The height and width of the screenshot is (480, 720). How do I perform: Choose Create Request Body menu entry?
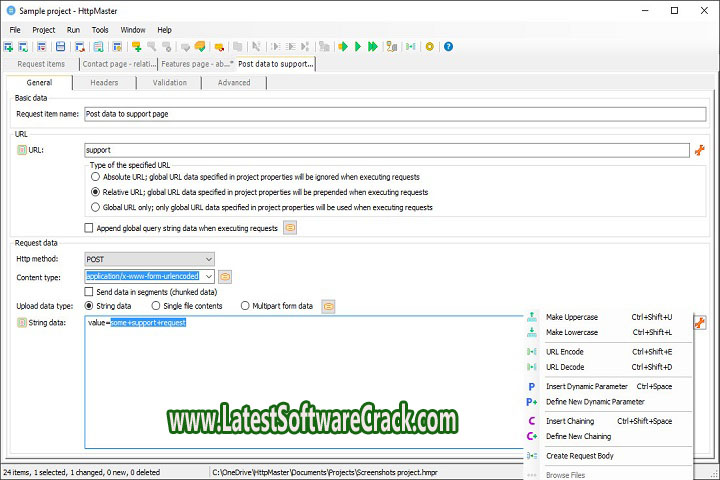coord(608,456)
